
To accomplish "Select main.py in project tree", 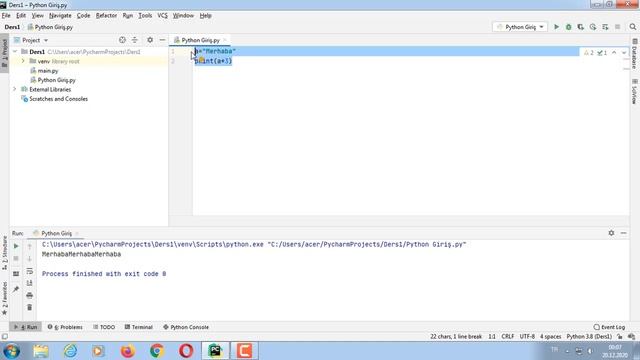I will [48, 71].
